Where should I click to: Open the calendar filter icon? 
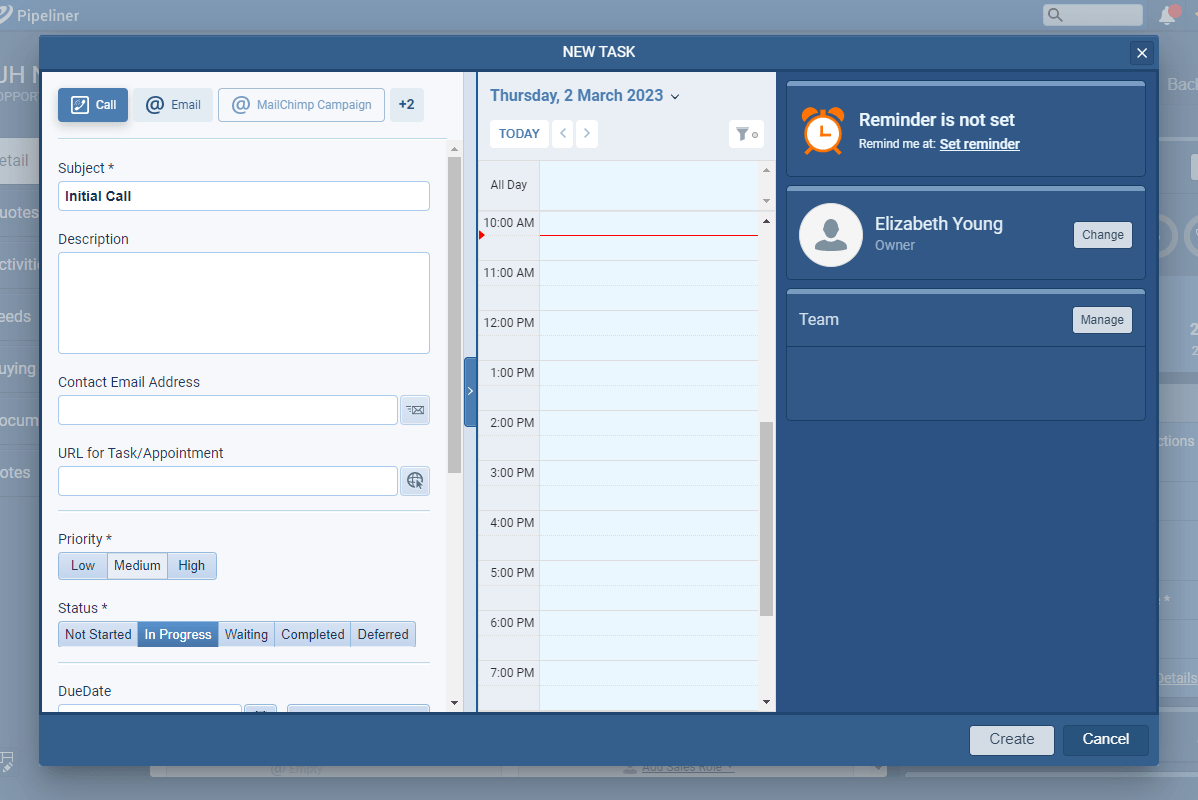tap(746, 134)
